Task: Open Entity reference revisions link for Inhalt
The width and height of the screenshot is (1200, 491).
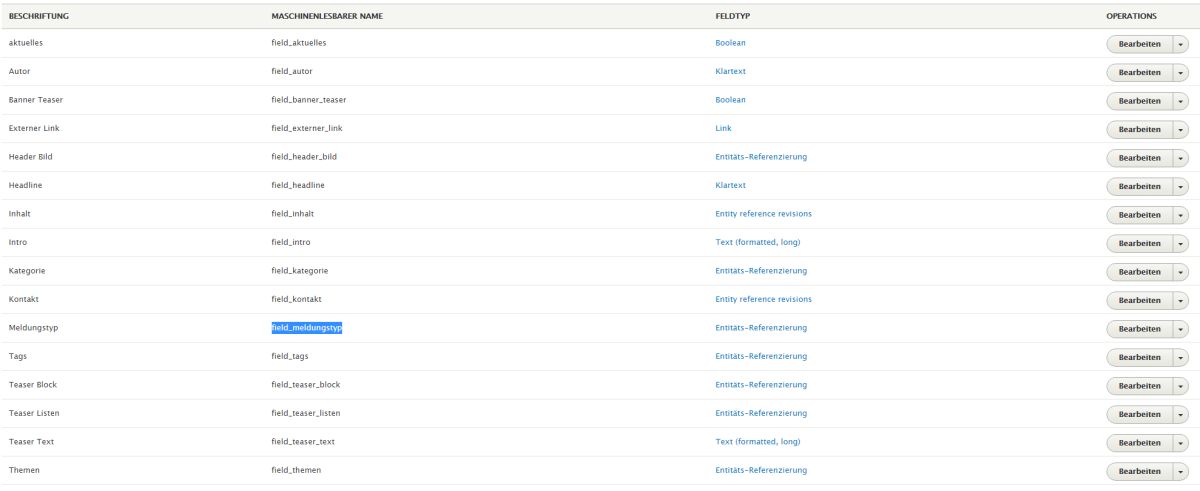Action: point(763,214)
